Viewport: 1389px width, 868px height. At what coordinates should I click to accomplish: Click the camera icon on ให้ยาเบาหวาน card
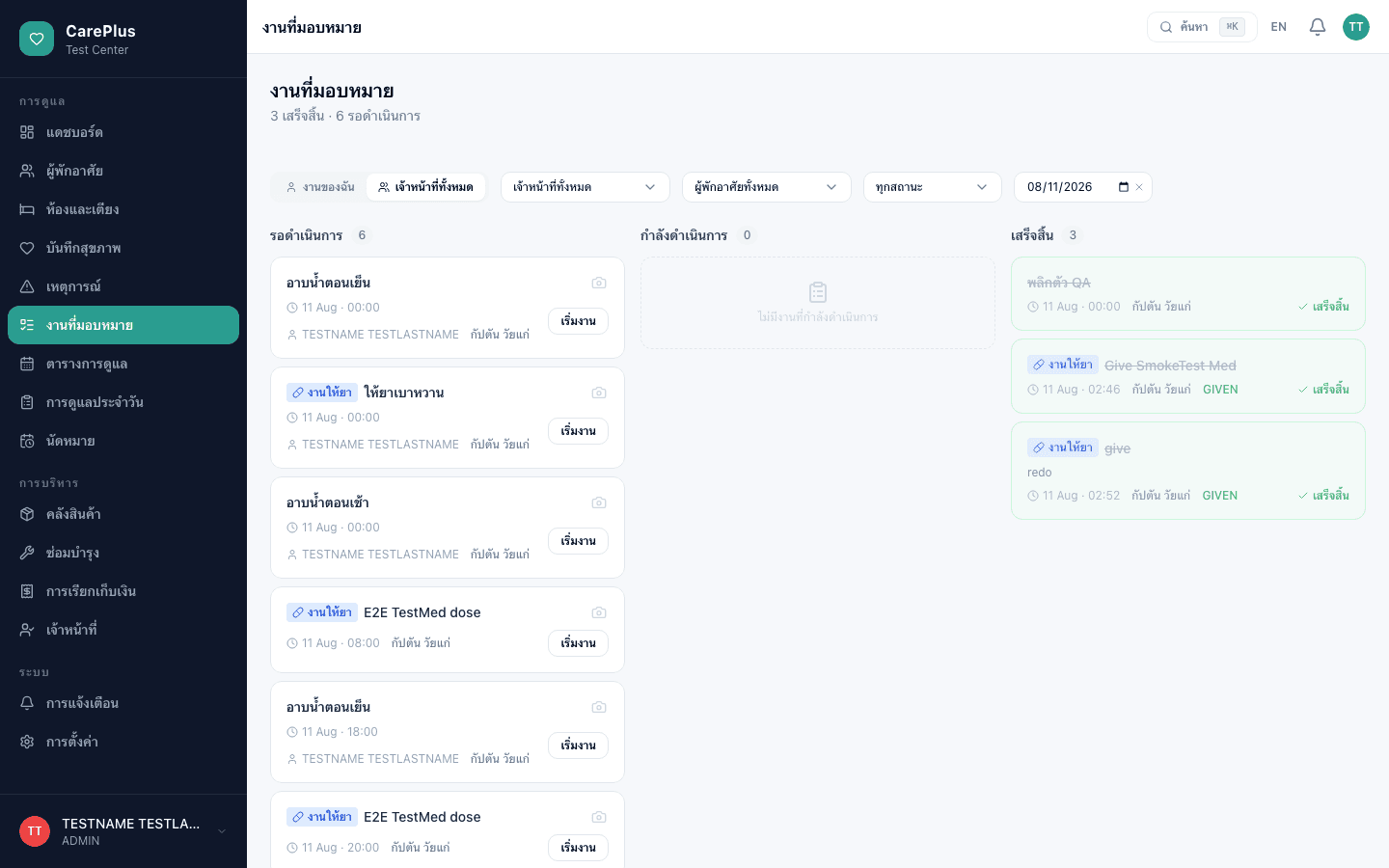[599, 393]
